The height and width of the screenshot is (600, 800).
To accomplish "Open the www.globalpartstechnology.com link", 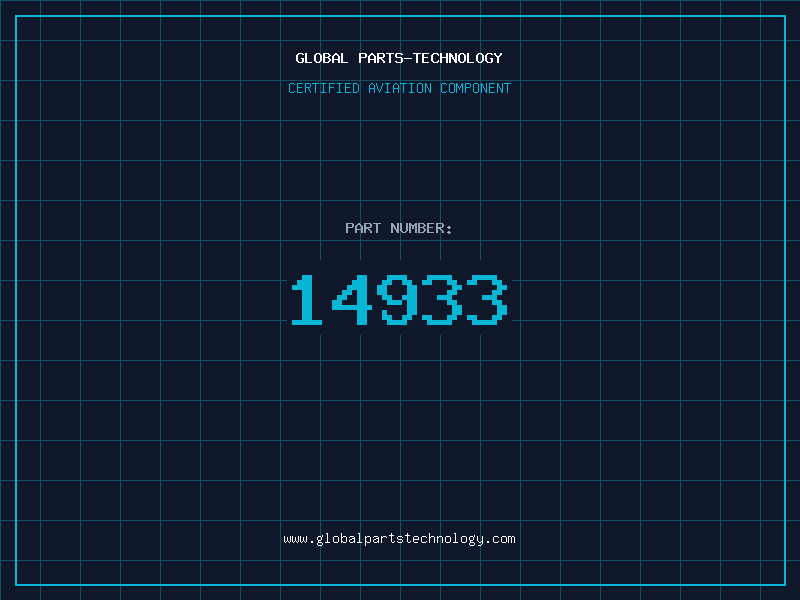I will pyautogui.click(x=399, y=539).
